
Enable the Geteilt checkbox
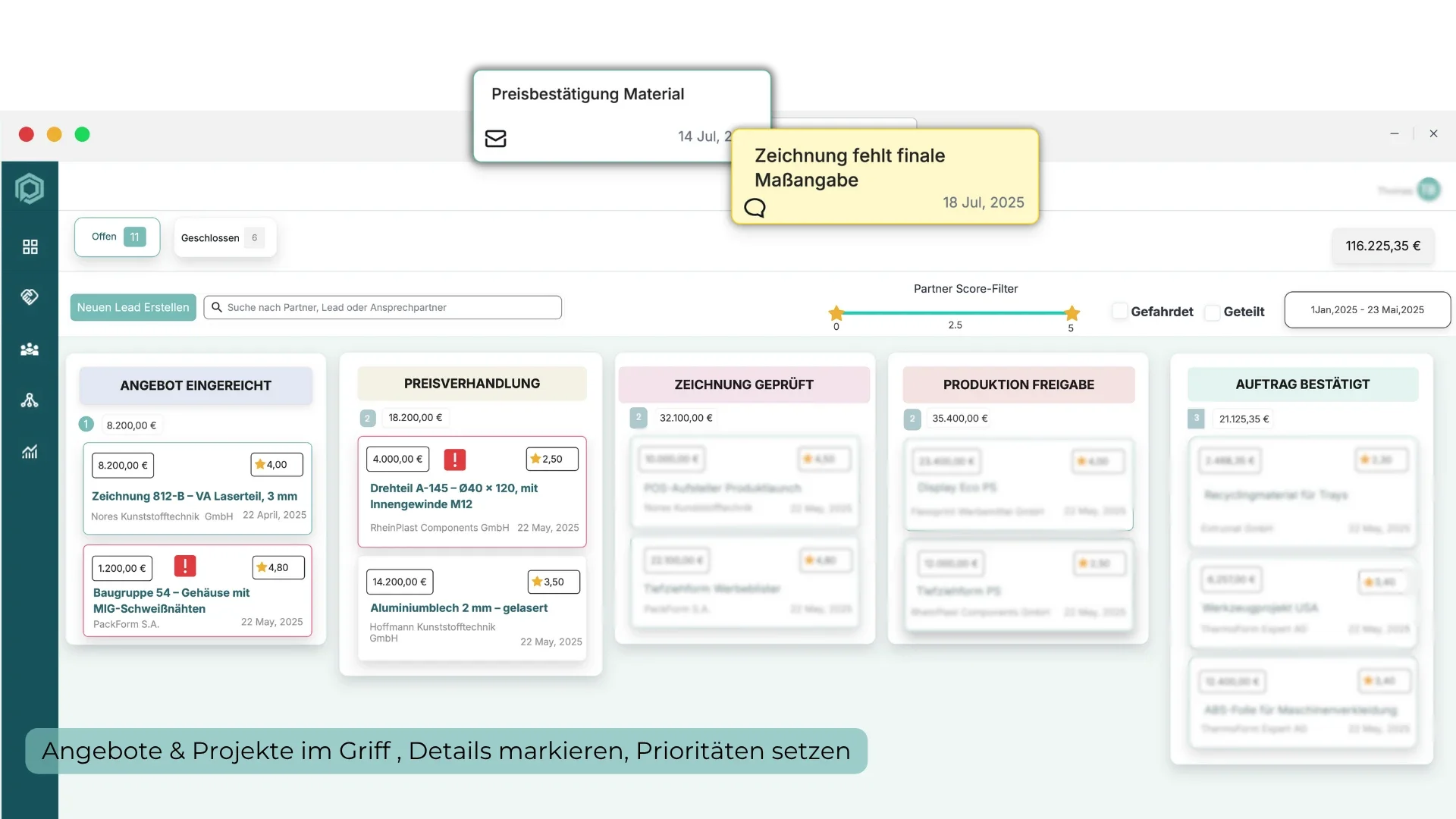(x=1212, y=312)
